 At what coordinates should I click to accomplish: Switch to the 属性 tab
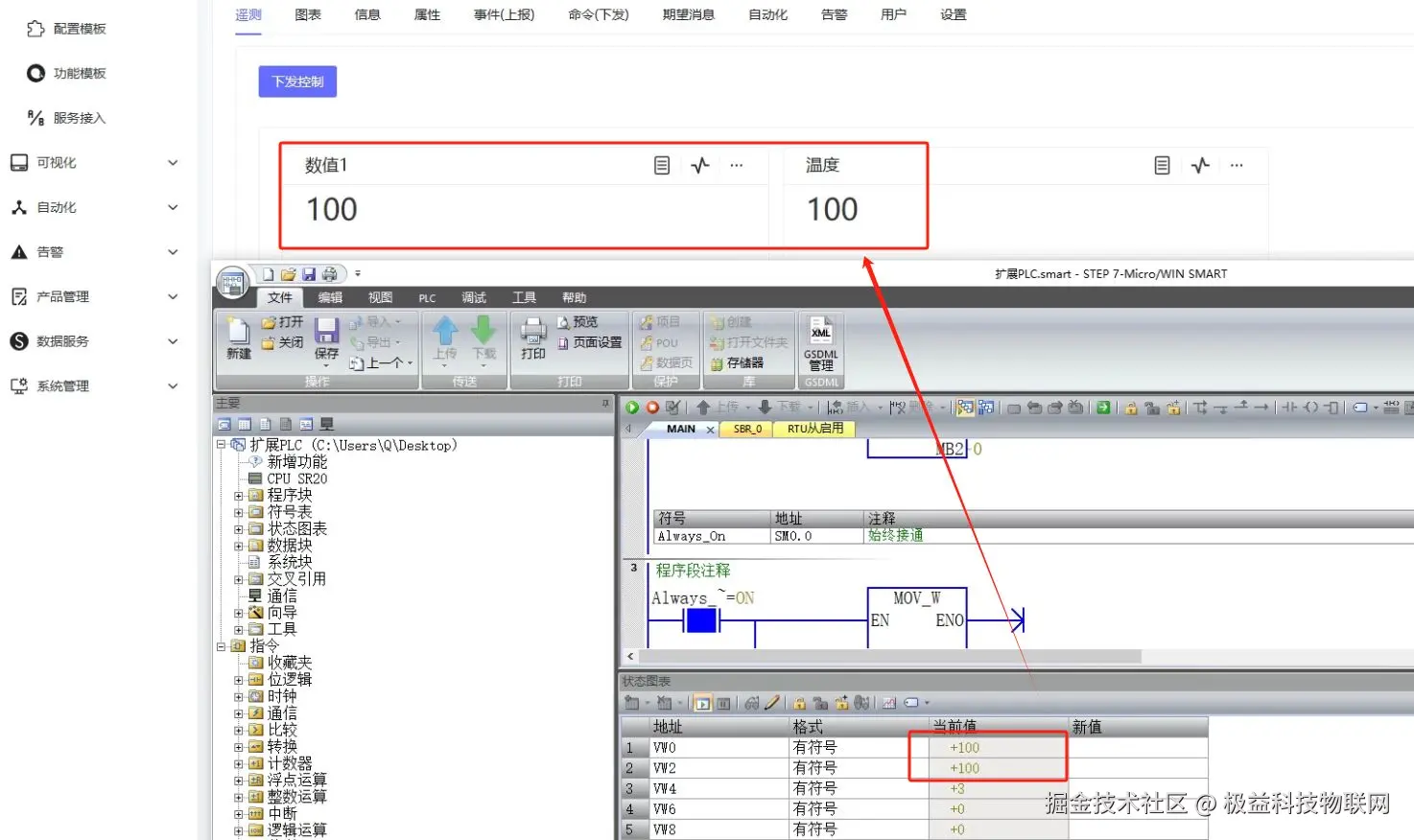427,14
